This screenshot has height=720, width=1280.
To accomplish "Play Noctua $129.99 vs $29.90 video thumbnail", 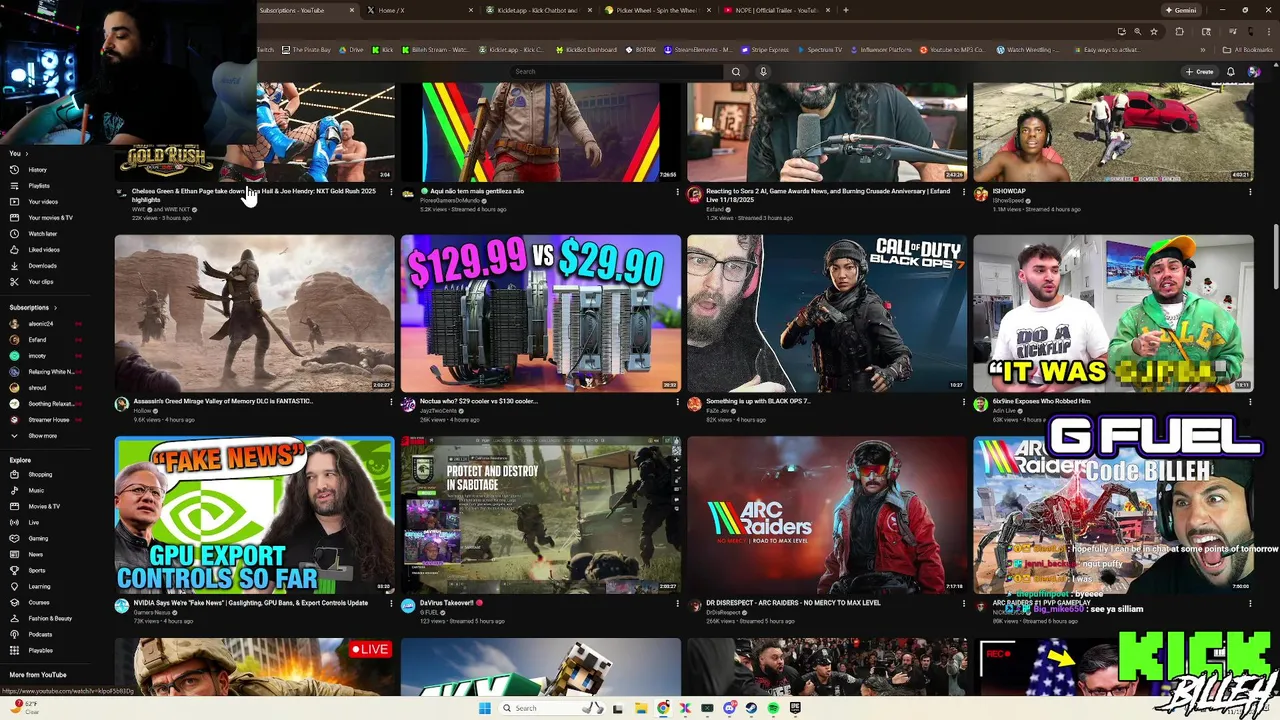I will coord(540,313).
